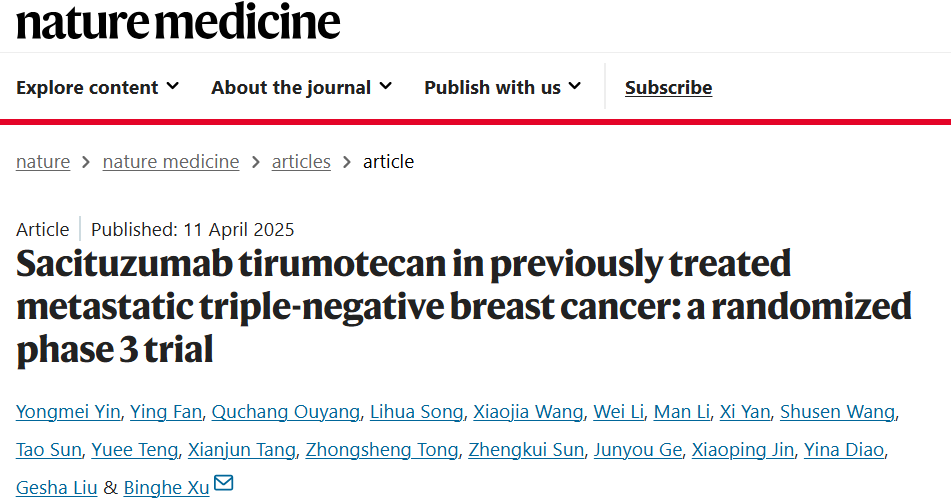The image size is (951, 504).
Task: Open author Zhongsheng Tong's link
Action: tap(382, 450)
